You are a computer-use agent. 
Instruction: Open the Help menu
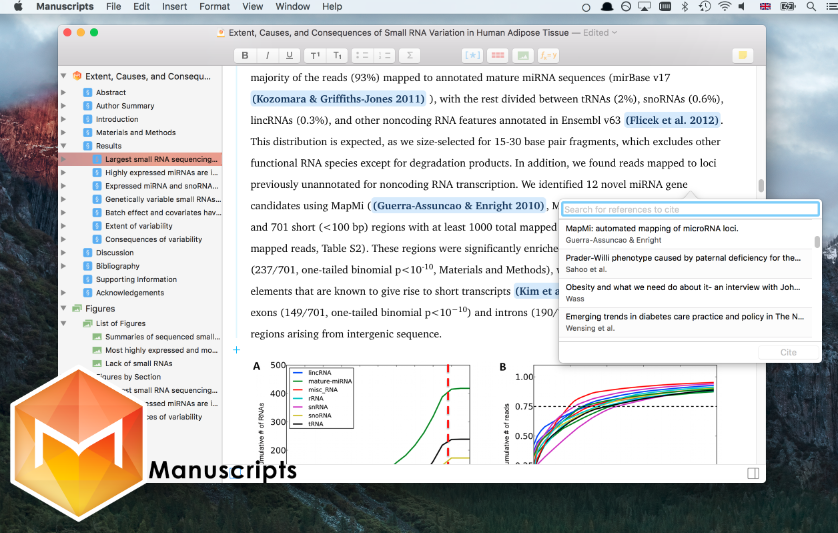click(x=332, y=6)
